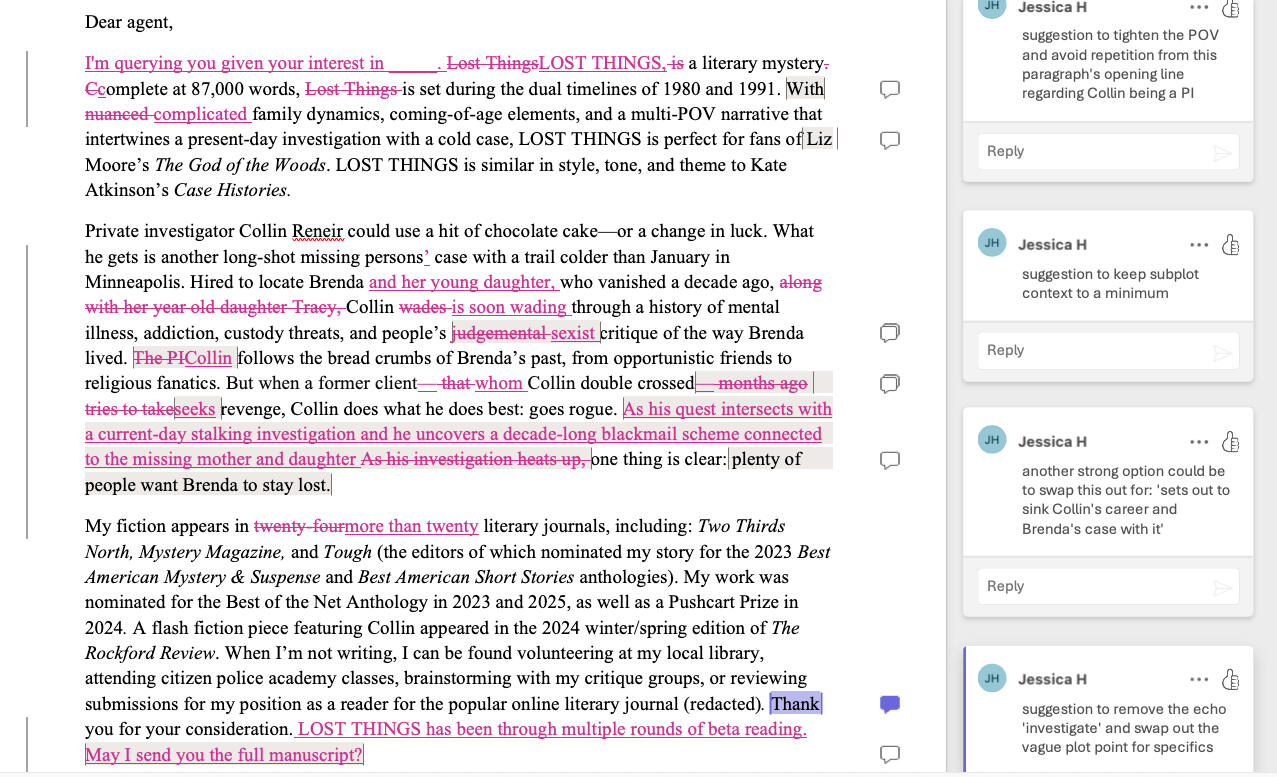Send reply icon under the 'keep subplot context' comment
Image resolution: width=1277 pixels, height=777 pixels.
coord(1220,351)
